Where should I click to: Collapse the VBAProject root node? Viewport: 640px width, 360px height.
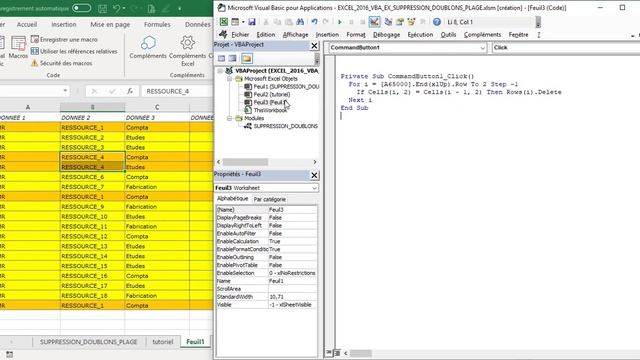click(220, 71)
